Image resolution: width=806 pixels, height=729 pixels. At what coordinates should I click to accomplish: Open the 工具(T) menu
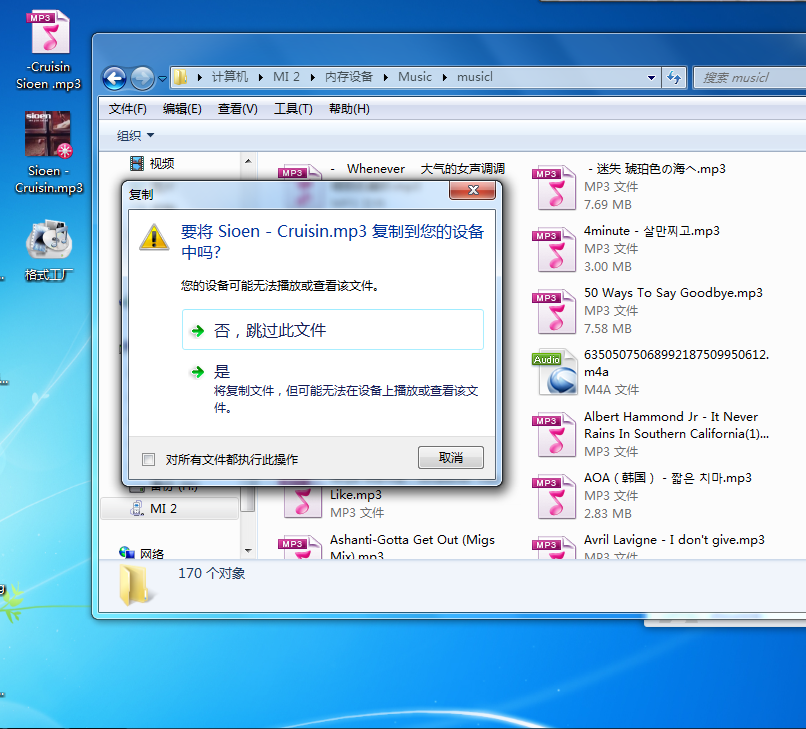[293, 109]
